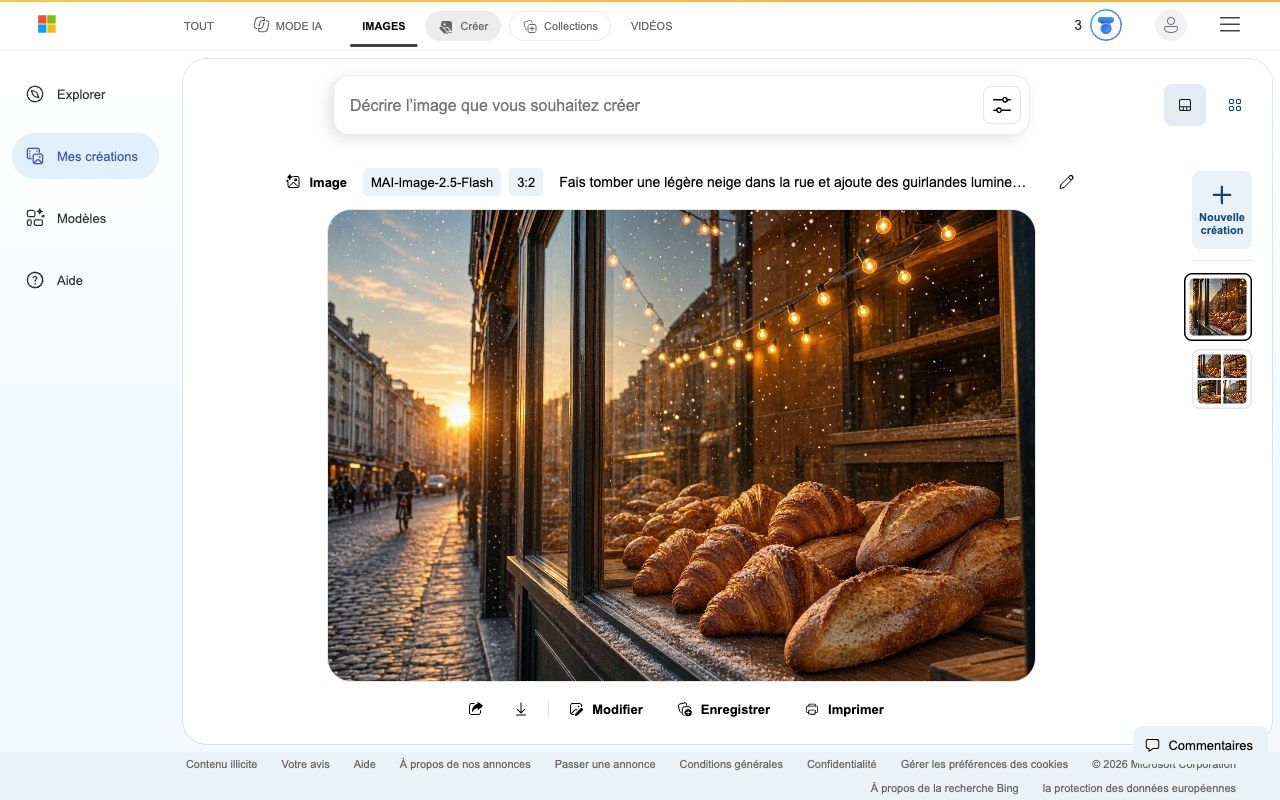Open the user account profile icon
Viewport: 1280px width, 800px height.
tap(1170, 25)
